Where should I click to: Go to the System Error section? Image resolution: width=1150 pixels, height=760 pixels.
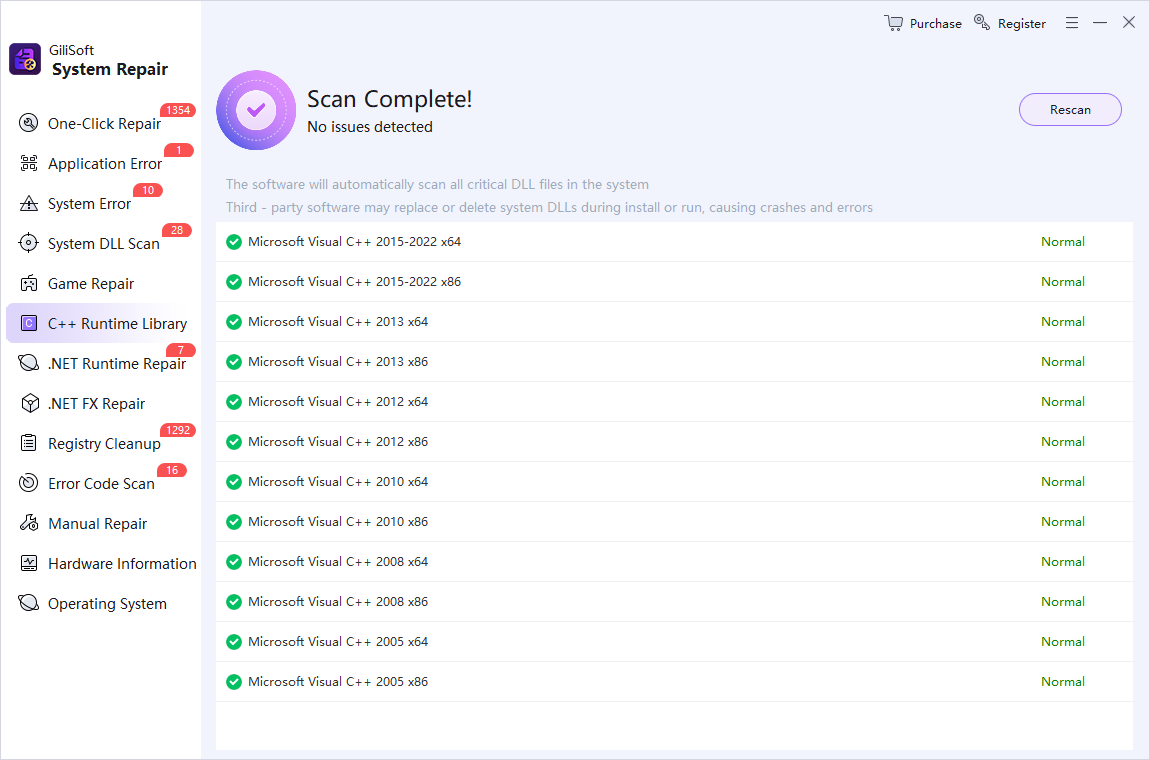(x=101, y=203)
